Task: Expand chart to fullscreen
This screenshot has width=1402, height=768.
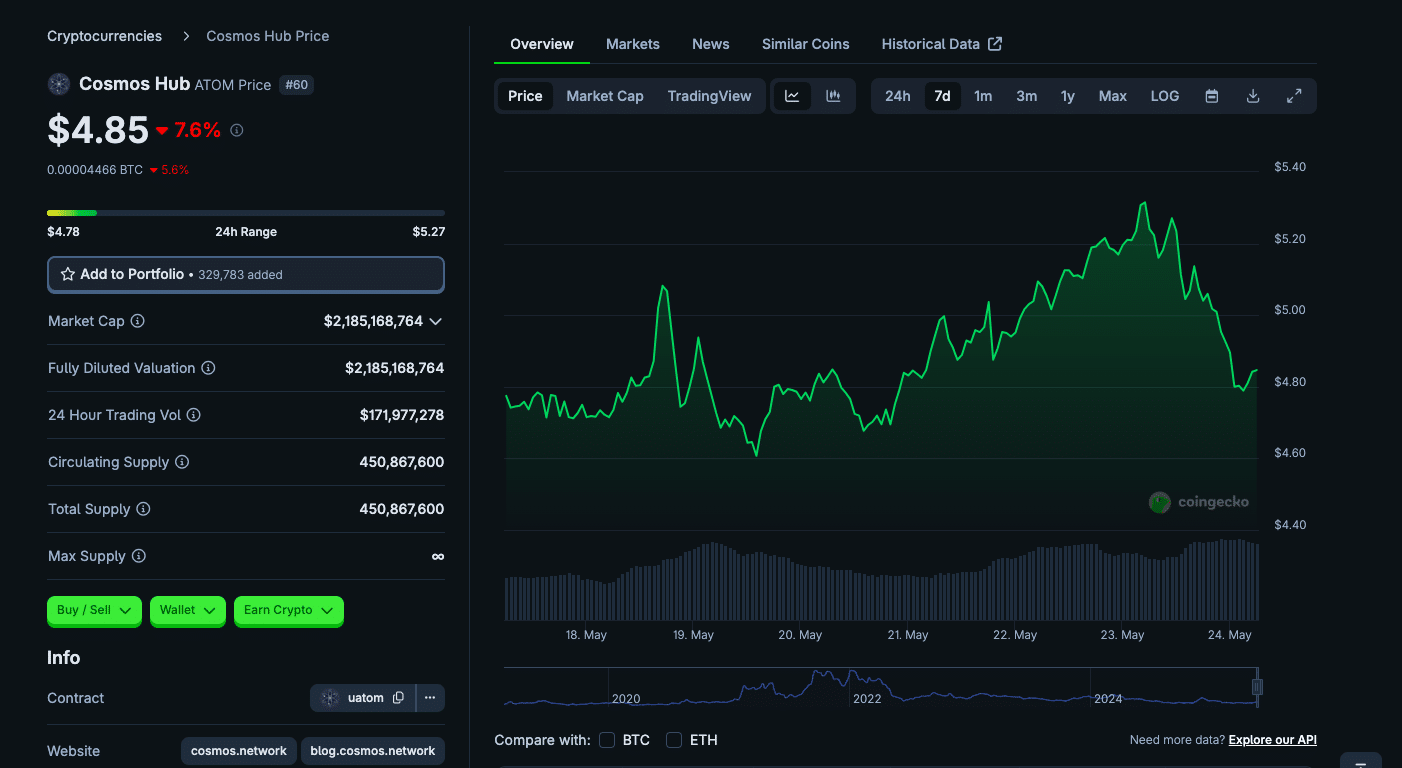Action: [x=1294, y=96]
